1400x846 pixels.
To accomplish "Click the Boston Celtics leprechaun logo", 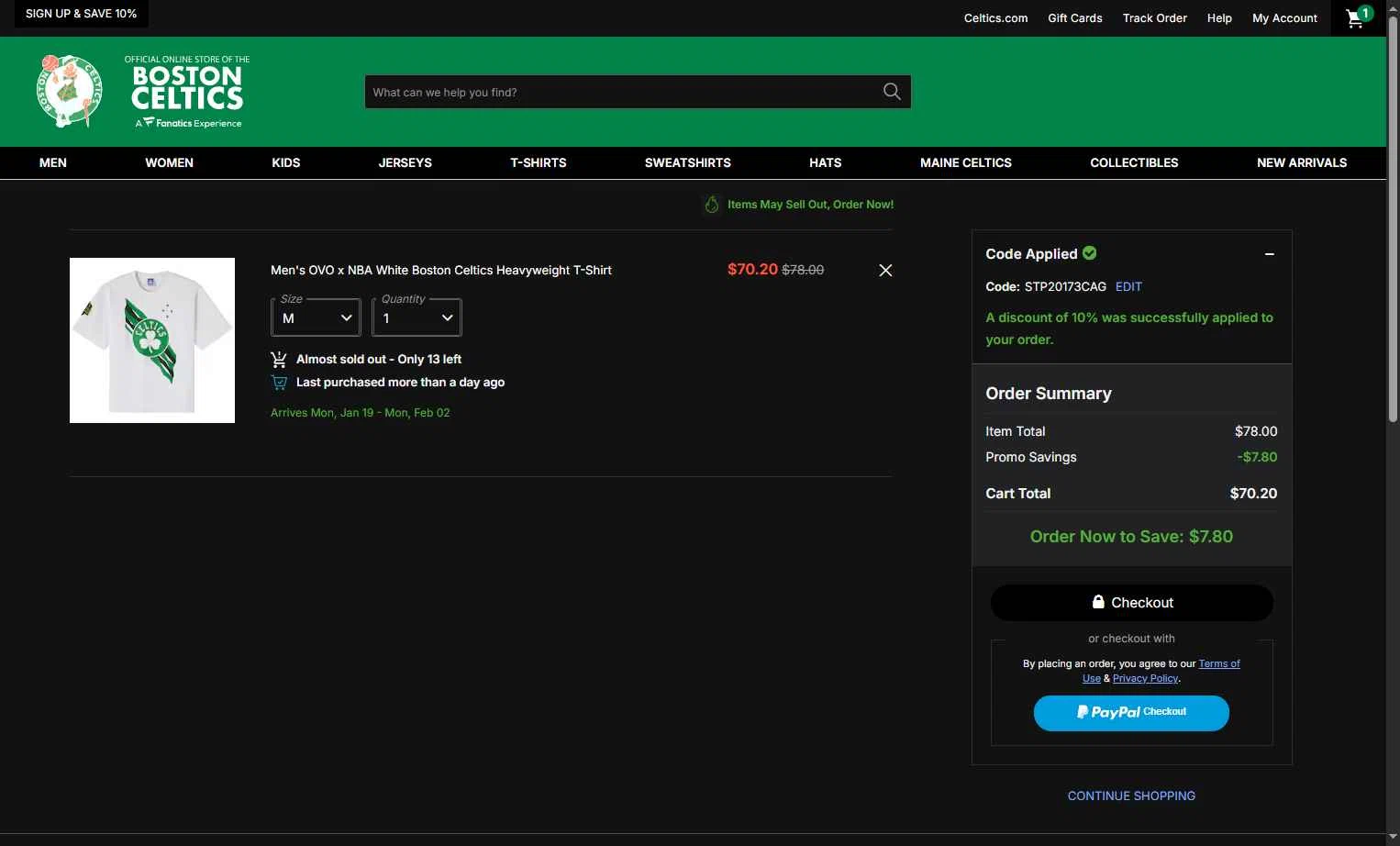I will [x=69, y=91].
